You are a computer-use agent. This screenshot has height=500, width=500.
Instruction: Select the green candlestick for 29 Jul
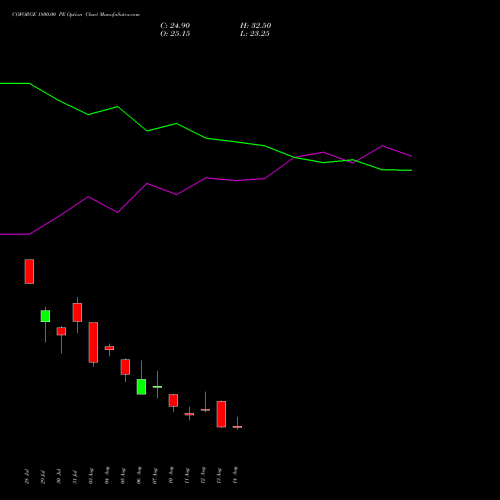(45, 316)
